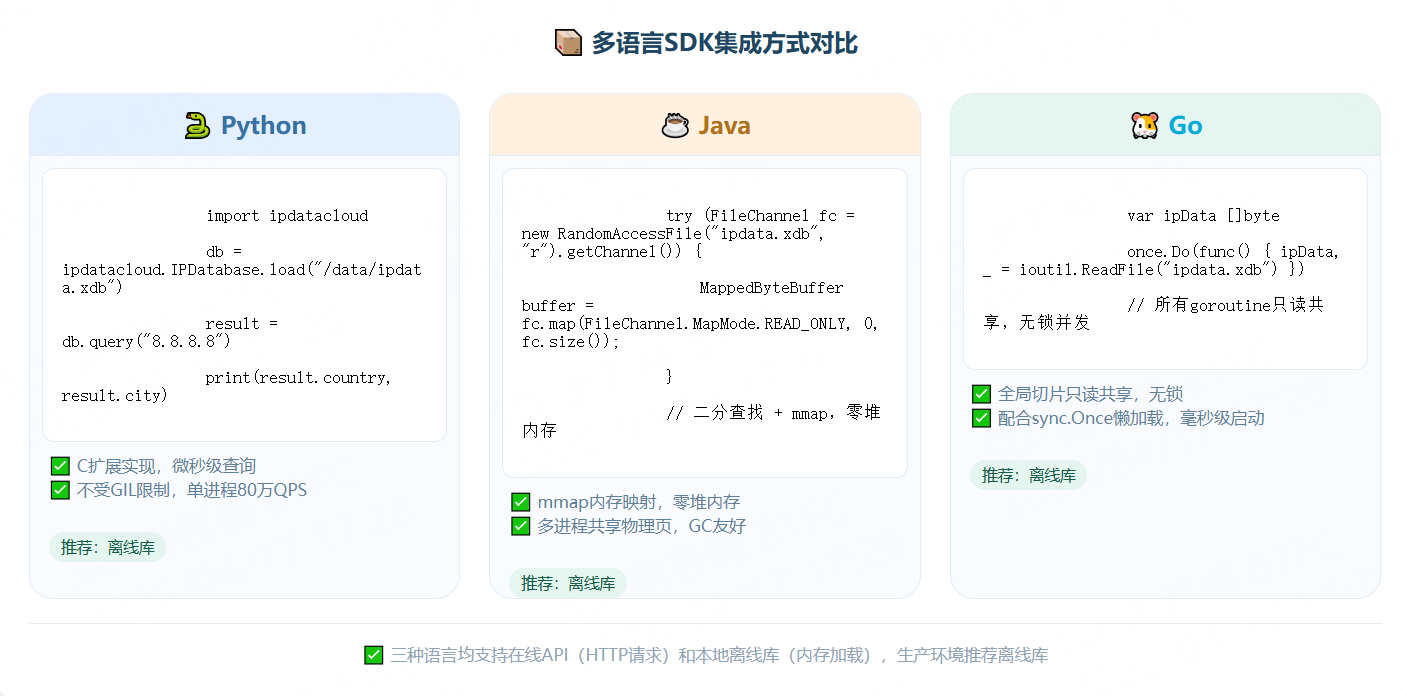Image resolution: width=1407 pixels, height=696 pixels.
Task: Click checkmark icon beside 不受GIL限制
Action: 60,490
